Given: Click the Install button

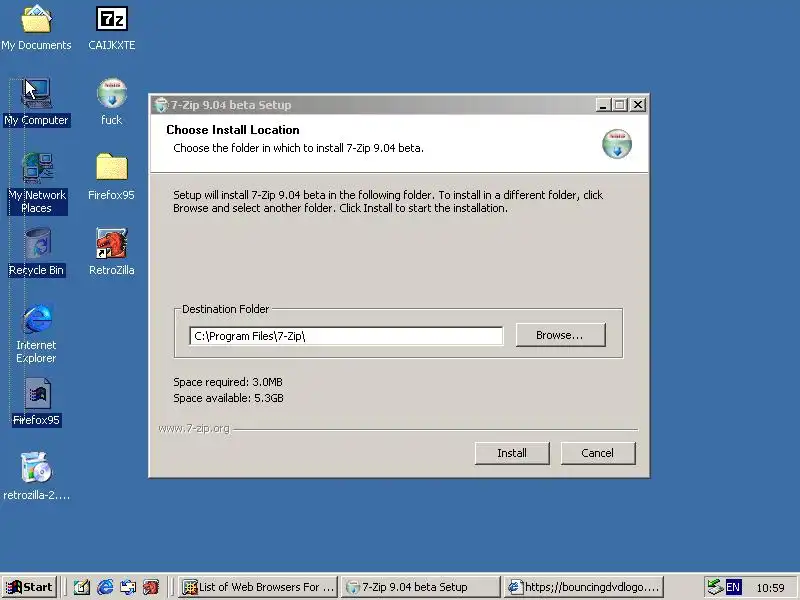Looking at the screenshot, I should (x=512, y=453).
